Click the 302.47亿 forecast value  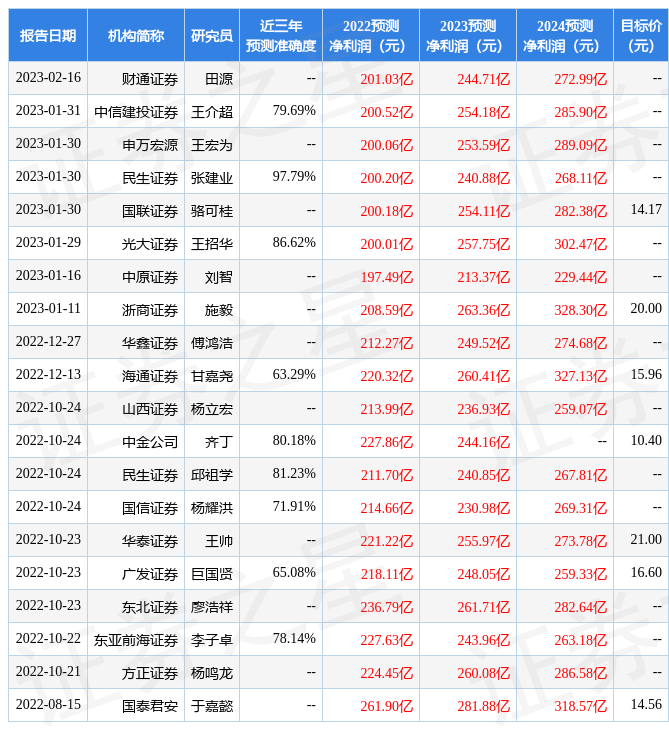581,244
